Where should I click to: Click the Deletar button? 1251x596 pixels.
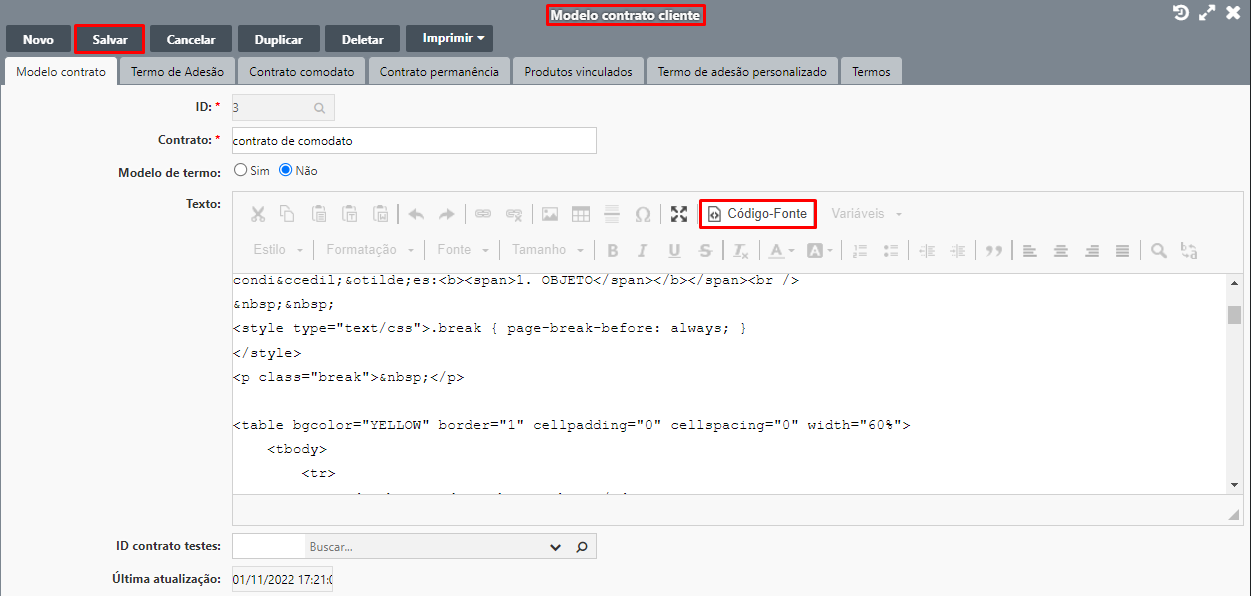[x=363, y=39]
